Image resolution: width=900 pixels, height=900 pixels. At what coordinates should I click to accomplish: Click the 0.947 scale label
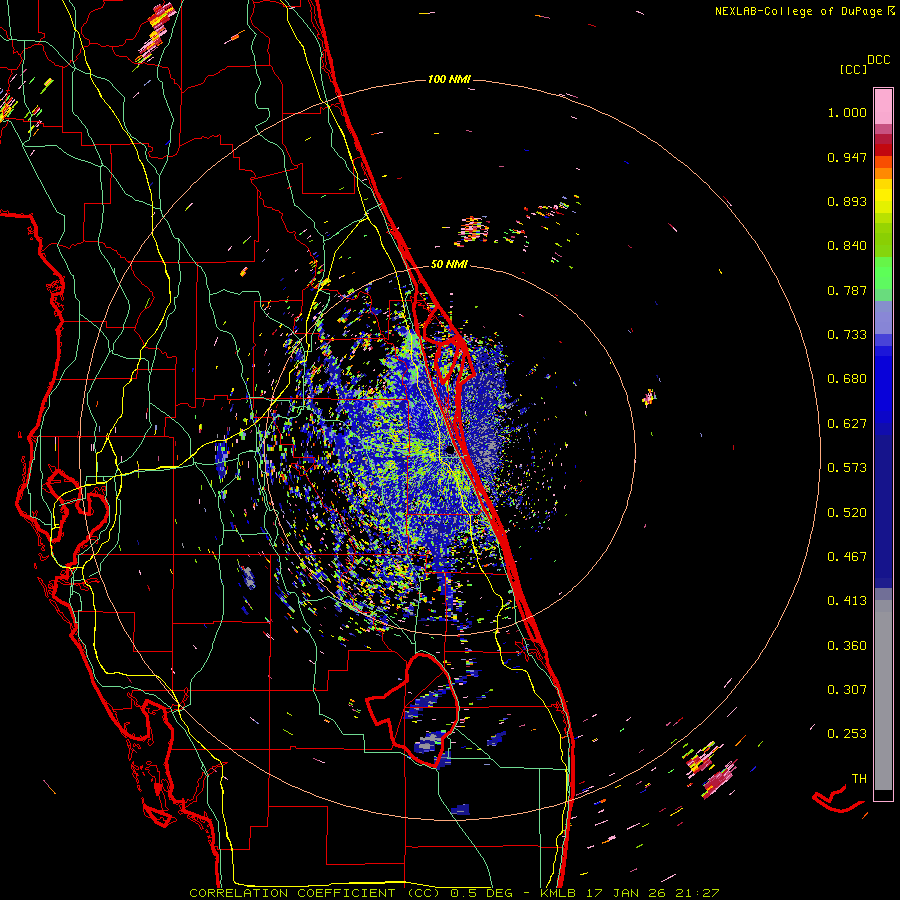click(x=847, y=157)
